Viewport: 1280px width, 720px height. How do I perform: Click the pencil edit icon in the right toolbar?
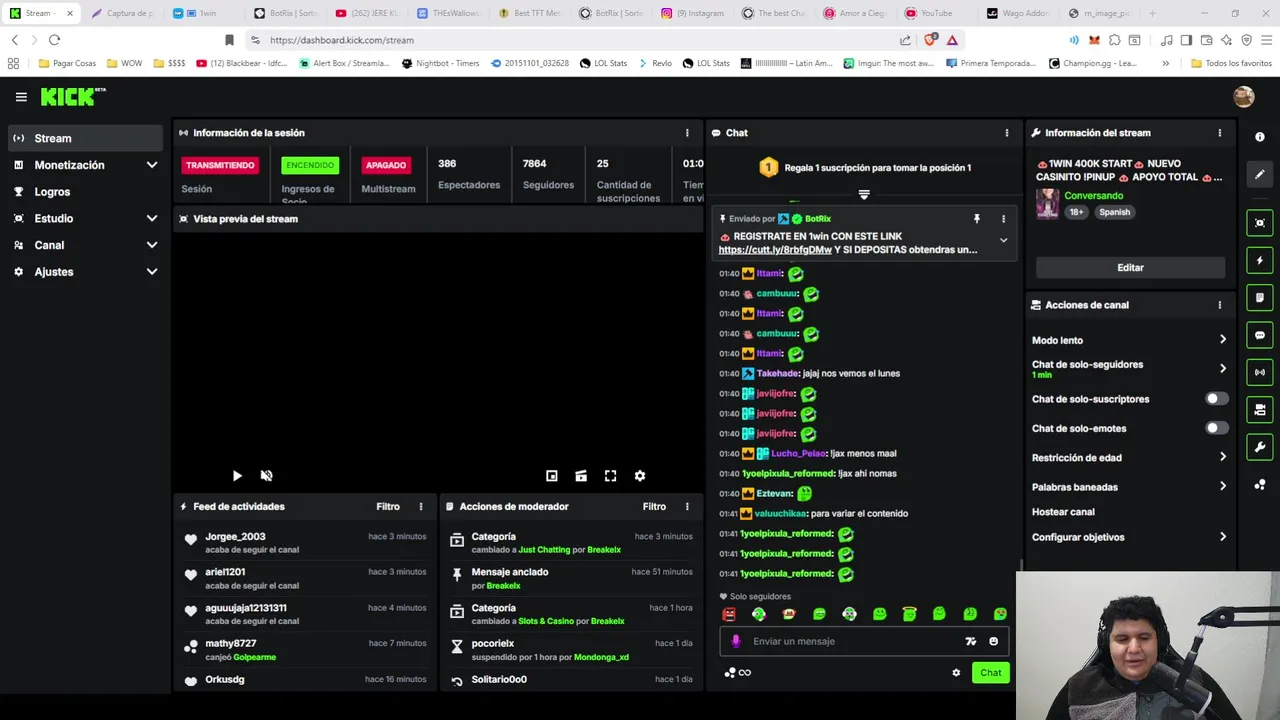(x=1260, y=174)
